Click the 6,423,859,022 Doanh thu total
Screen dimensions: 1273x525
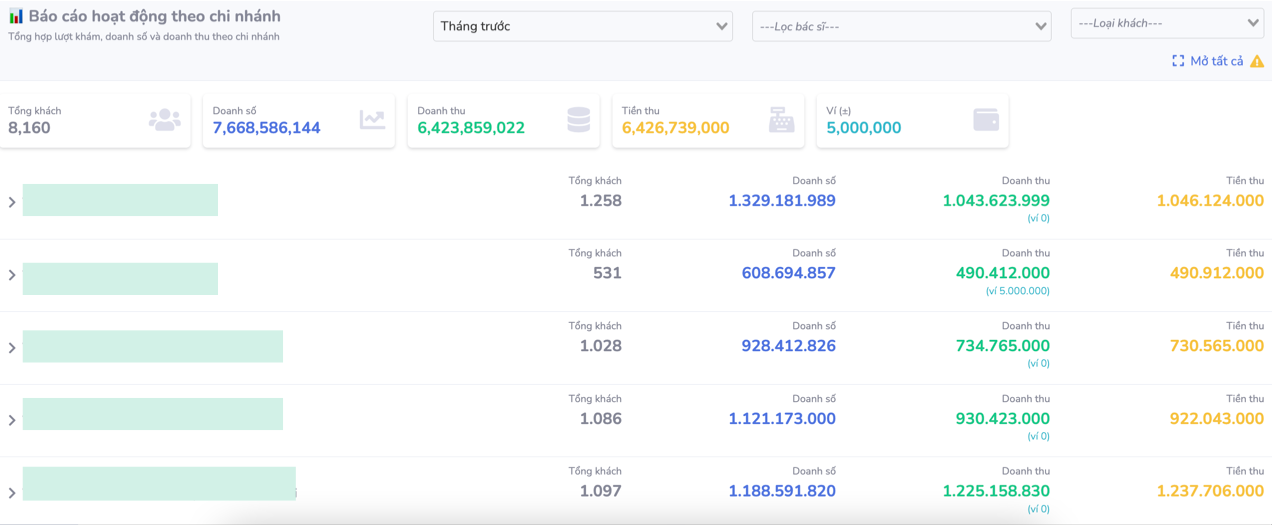pyautogui.click(x=471, y=128)
